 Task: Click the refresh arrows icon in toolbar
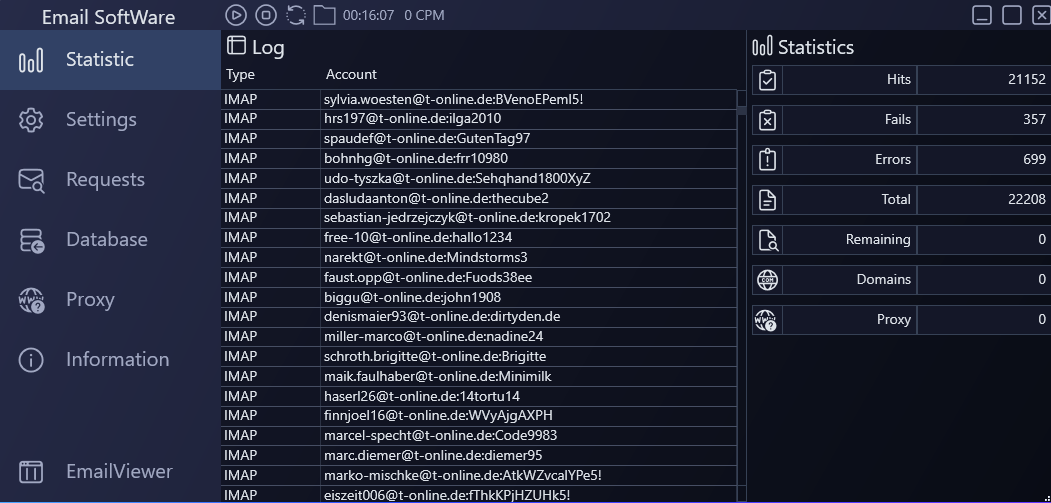[295, 15]
